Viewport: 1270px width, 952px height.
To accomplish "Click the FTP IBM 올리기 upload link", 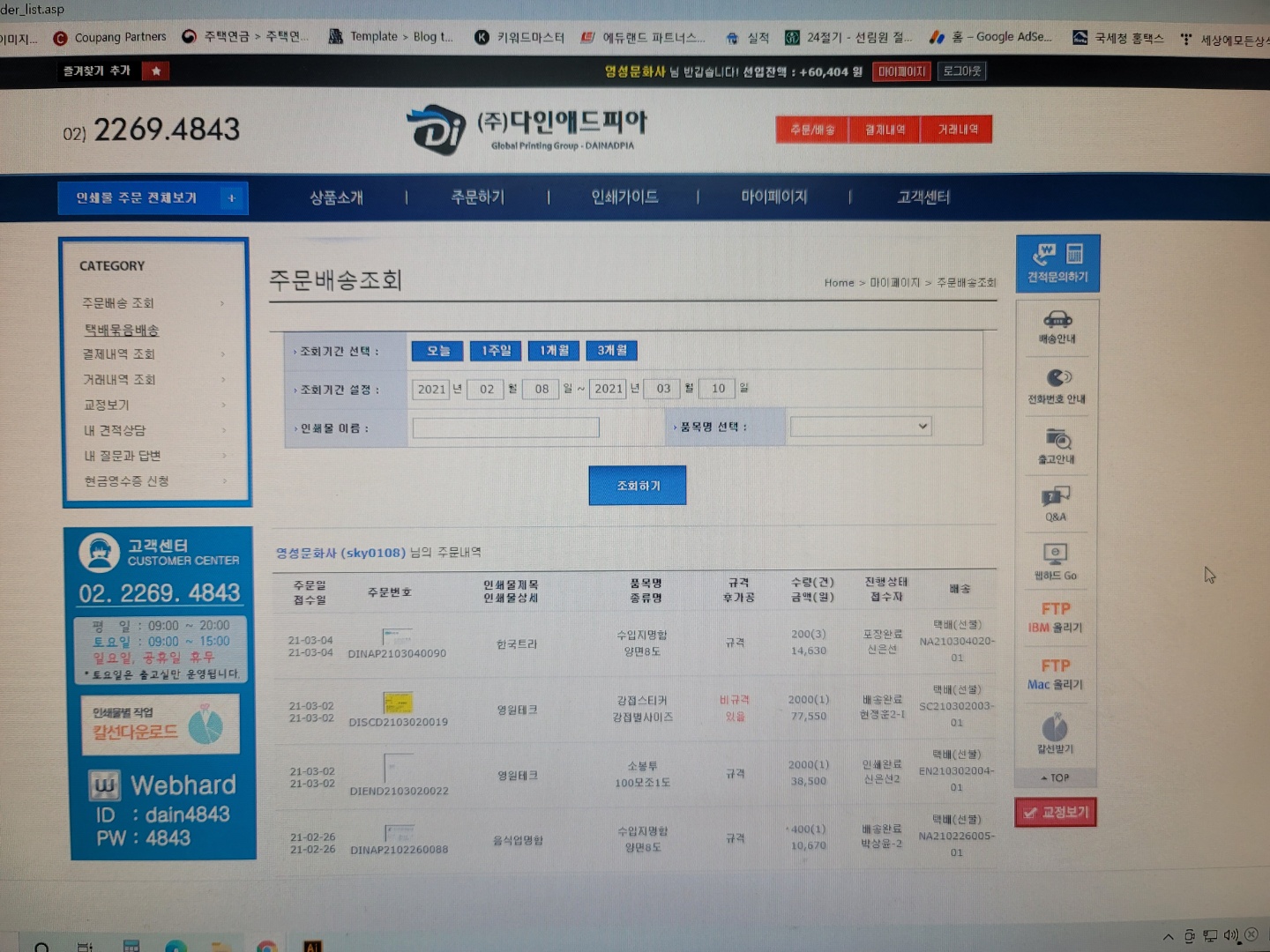I will pyautogui.click(x=1056, y=617).
